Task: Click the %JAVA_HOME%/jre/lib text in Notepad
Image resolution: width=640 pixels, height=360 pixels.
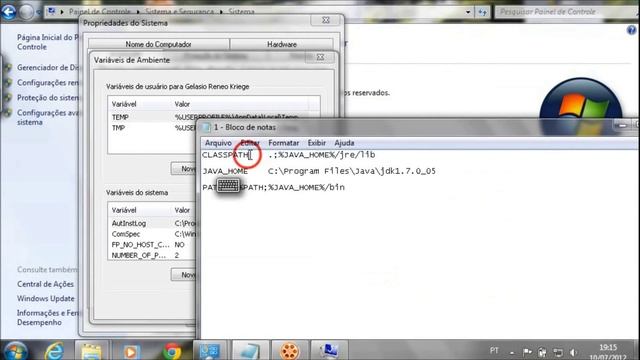Action: [x=327, y=155]
